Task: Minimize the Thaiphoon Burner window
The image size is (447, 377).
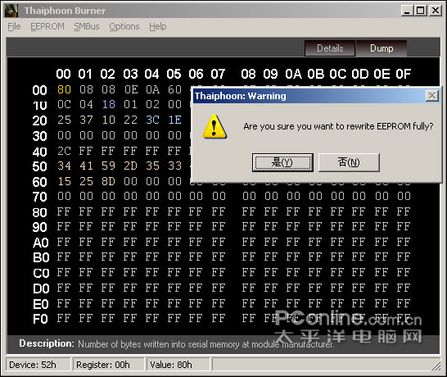Action: click(x=407, y=11)
